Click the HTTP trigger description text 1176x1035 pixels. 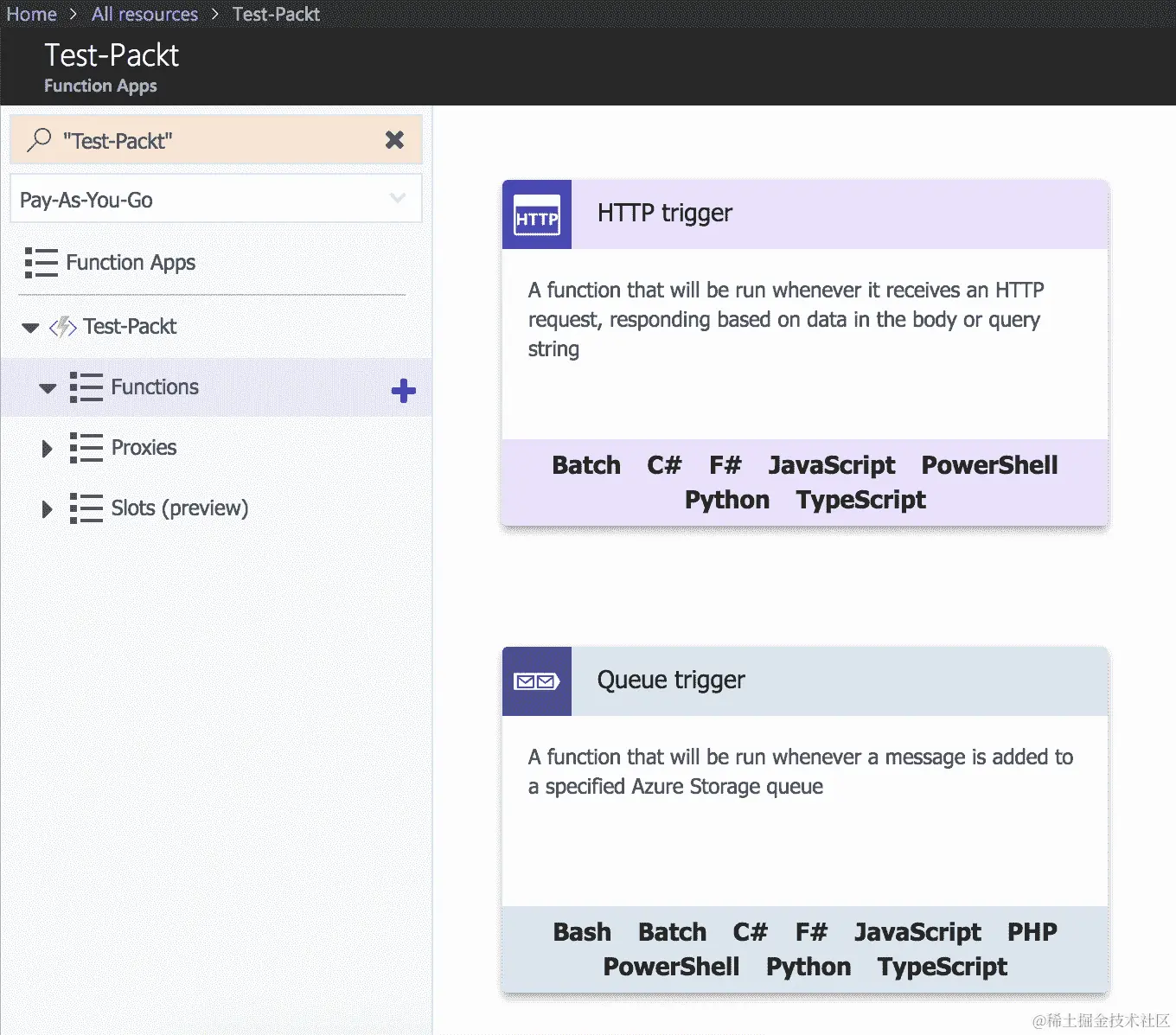(x=786, y=319)
